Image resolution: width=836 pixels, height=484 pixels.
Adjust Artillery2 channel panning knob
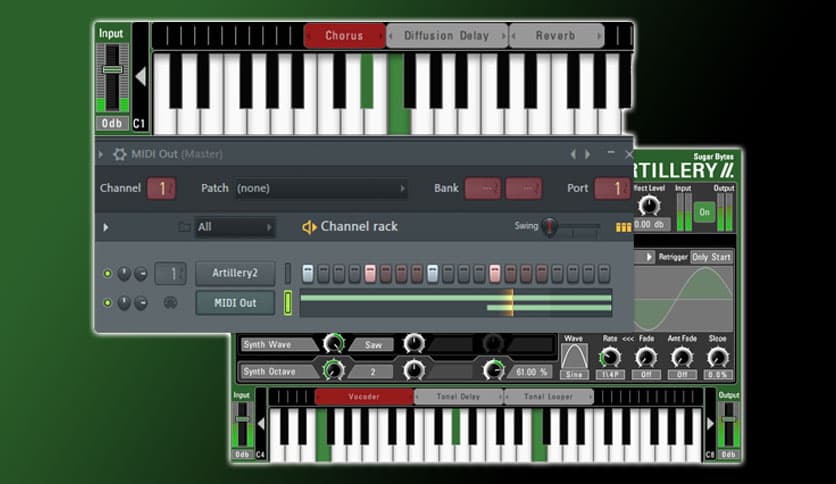(x=124, y=274)
